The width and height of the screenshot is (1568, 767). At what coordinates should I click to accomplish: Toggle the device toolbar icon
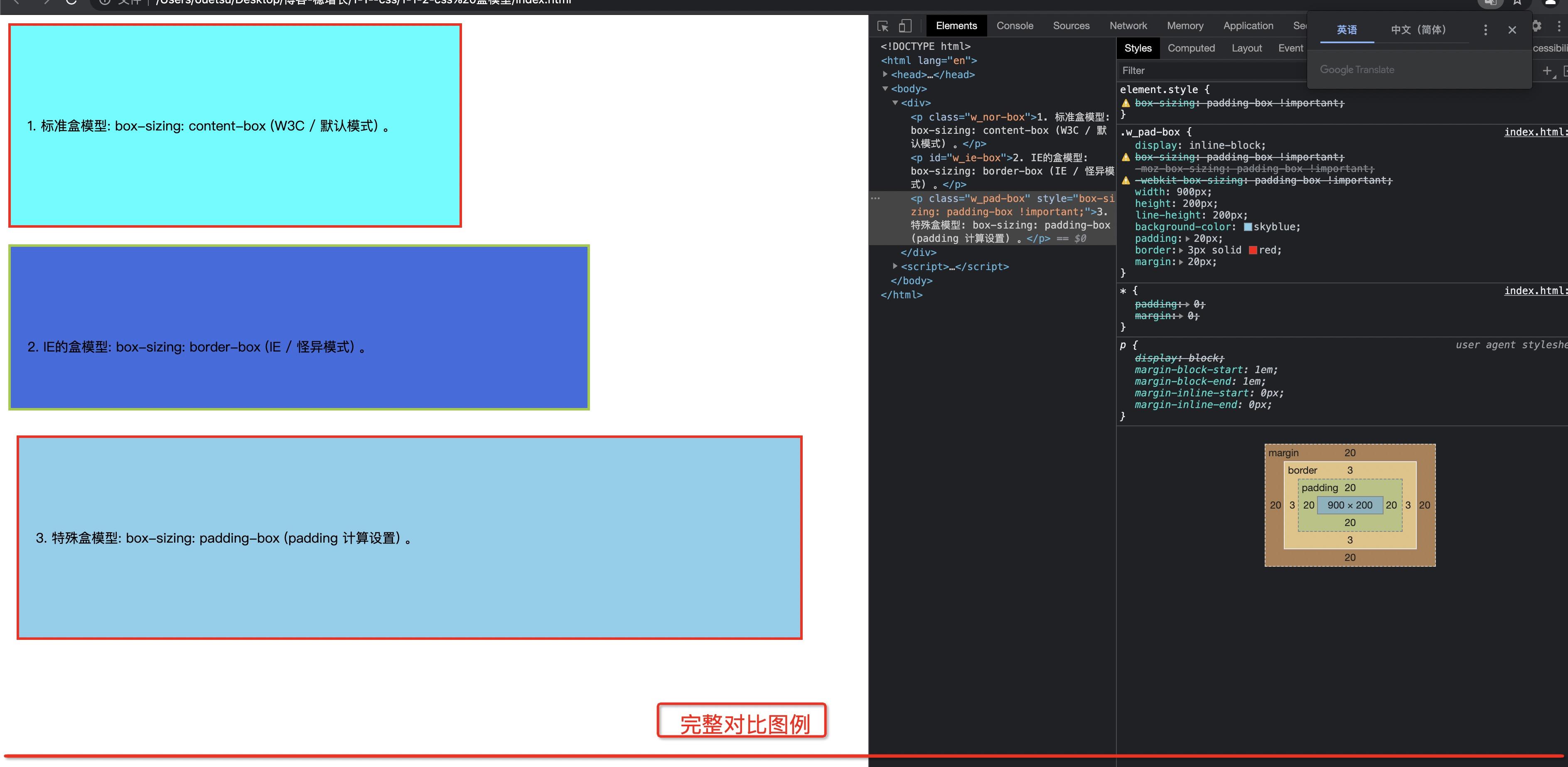(905, 26)
